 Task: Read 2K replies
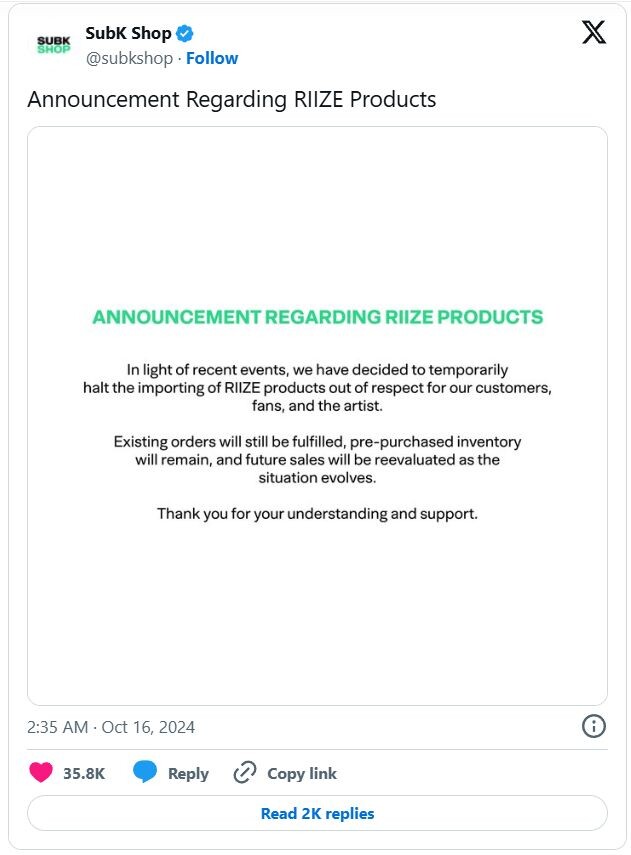coord(317,813)
